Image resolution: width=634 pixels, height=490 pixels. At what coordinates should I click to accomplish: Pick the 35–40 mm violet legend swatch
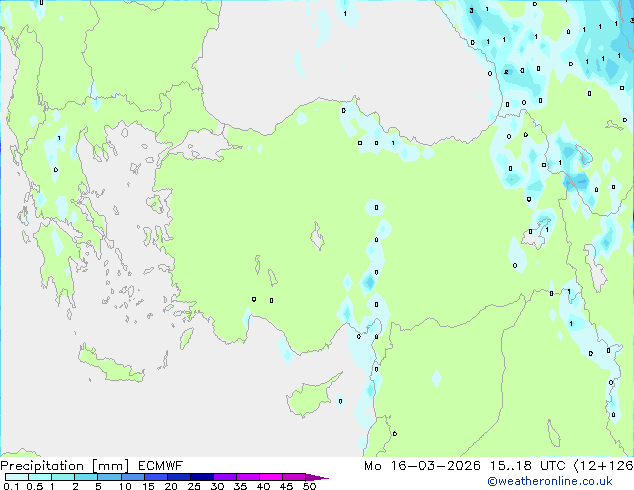click(x=247, y=477)
